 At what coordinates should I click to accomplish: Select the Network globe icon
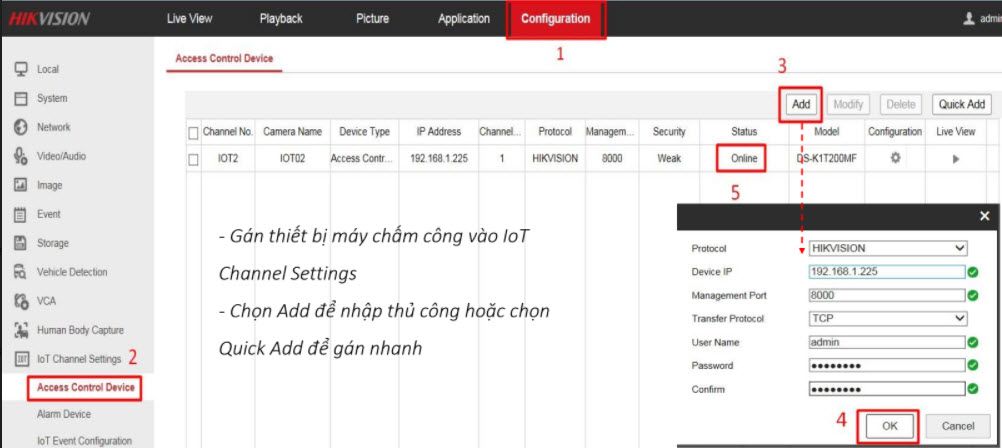(x=21, y=127)
